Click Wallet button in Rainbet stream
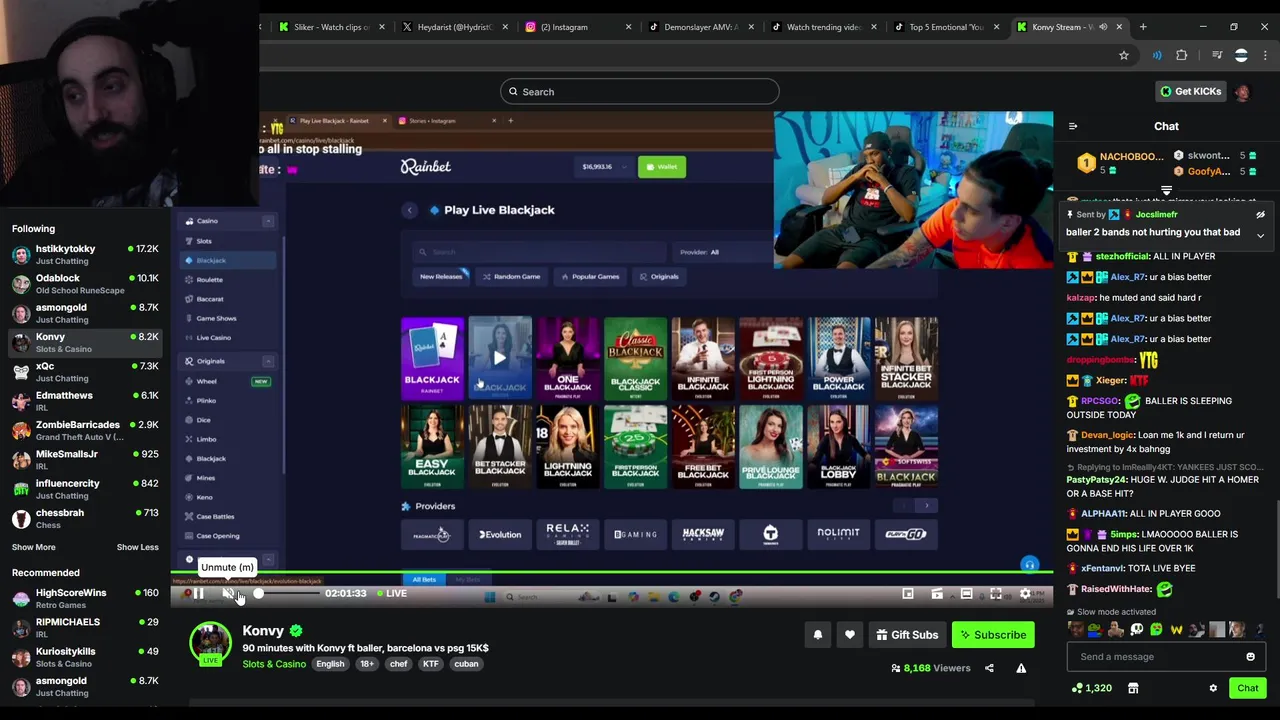 (x=662, y=167)
